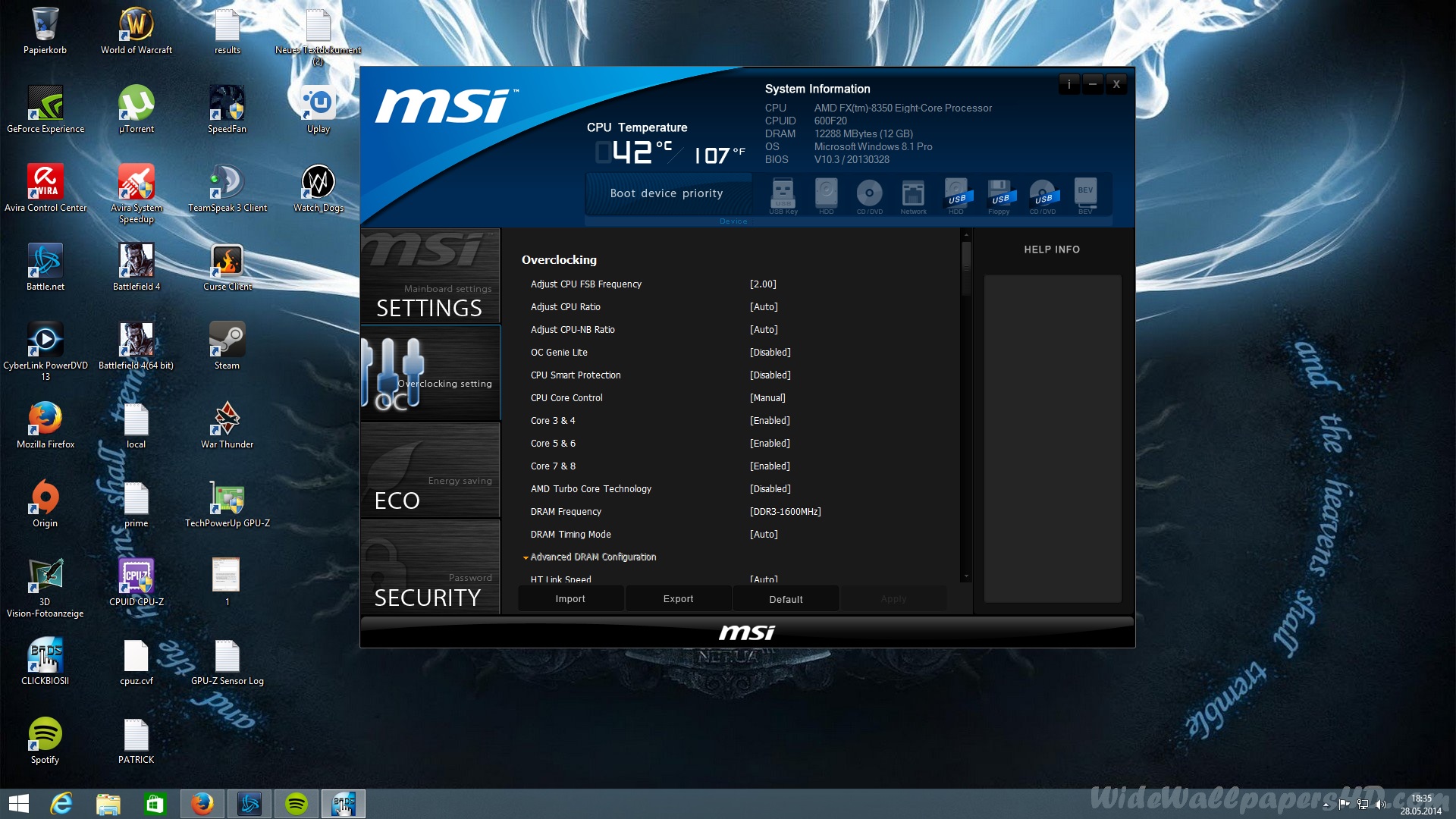This screenshot has height=819, width=1456.
Task: Select the Uplay desktop icon
Action: point(318,110)
